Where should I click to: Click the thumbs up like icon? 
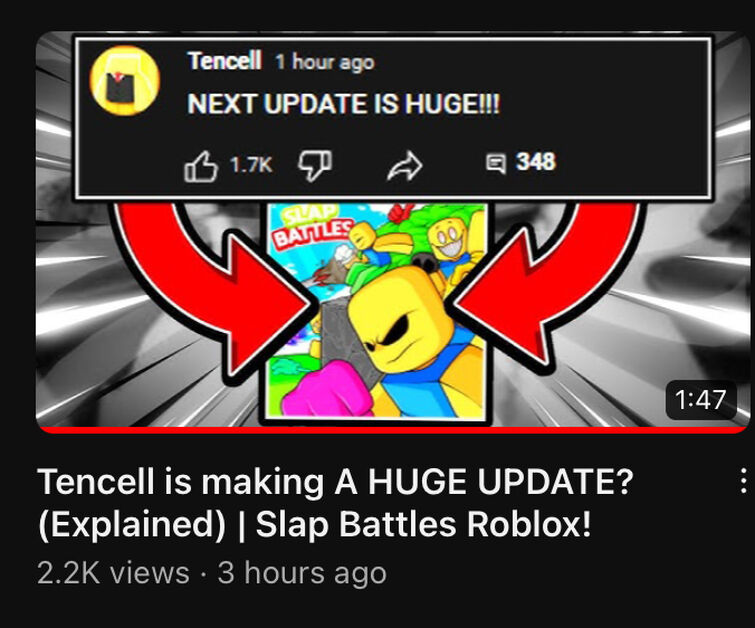coord(201,167)
